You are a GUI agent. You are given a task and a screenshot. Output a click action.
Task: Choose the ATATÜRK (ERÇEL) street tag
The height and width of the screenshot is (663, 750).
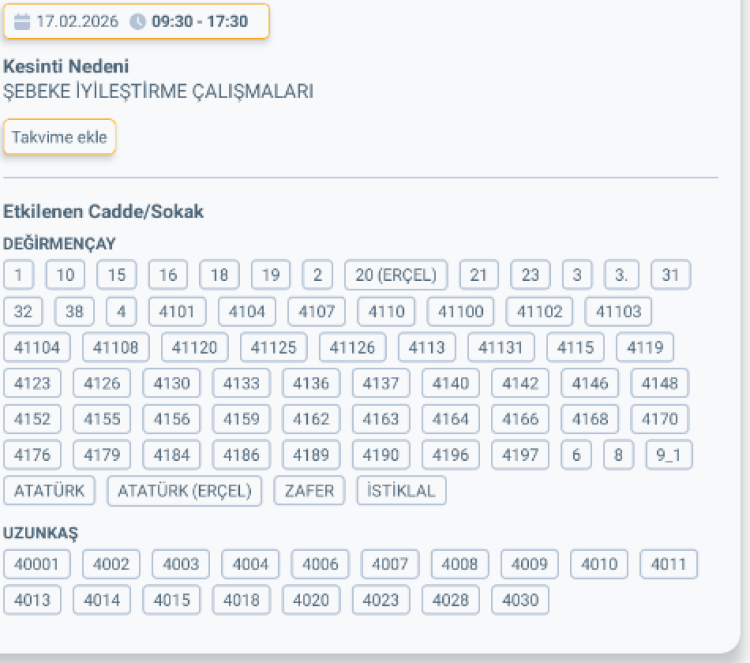(x=184, y=491)
